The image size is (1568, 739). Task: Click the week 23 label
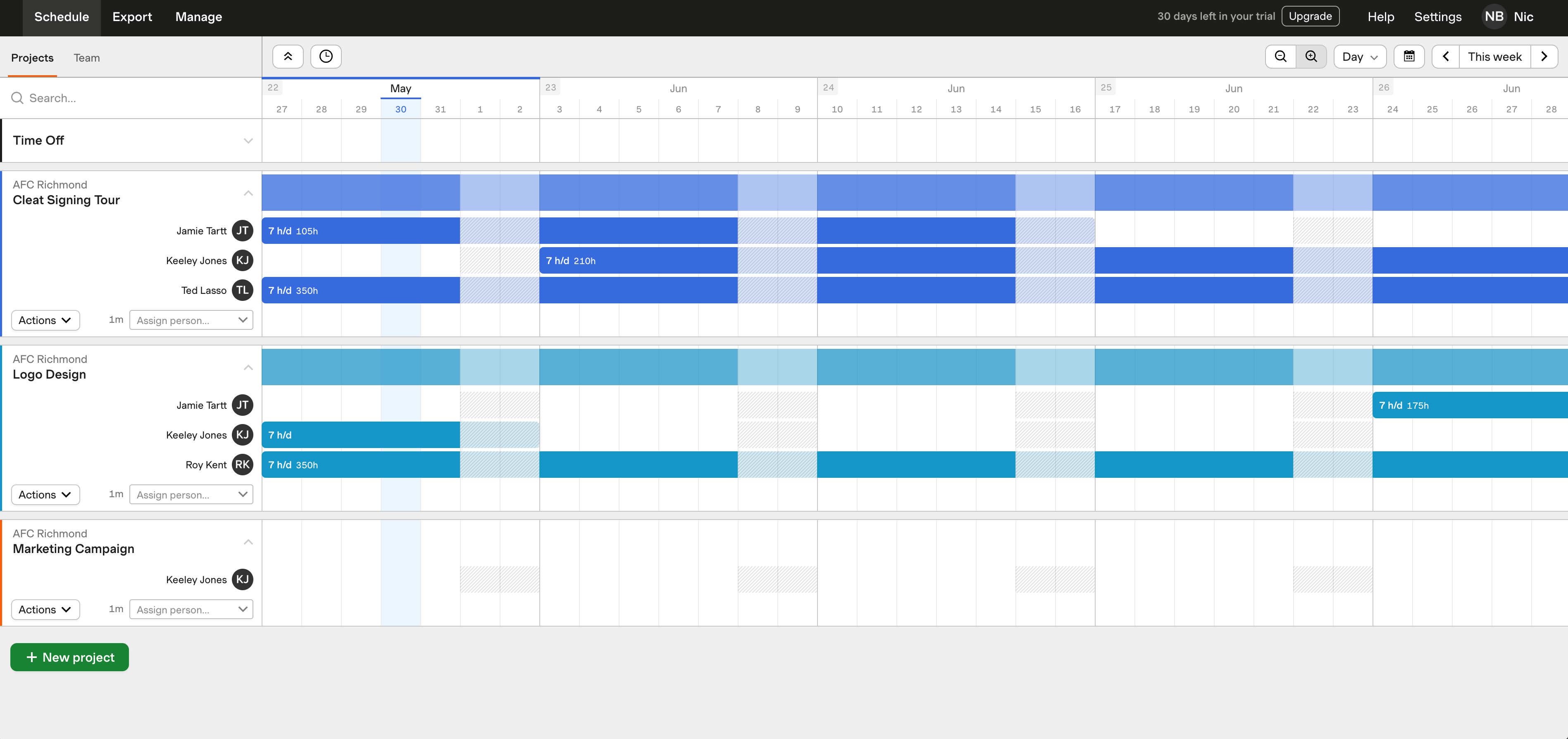pyautogui.click(x=550, y=88)
